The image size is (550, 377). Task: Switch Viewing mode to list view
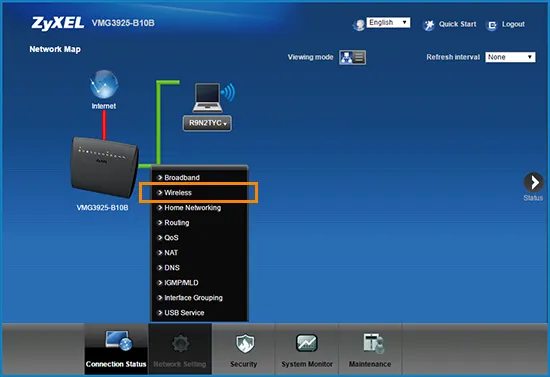pyautogui.click(x=359, y=57)
